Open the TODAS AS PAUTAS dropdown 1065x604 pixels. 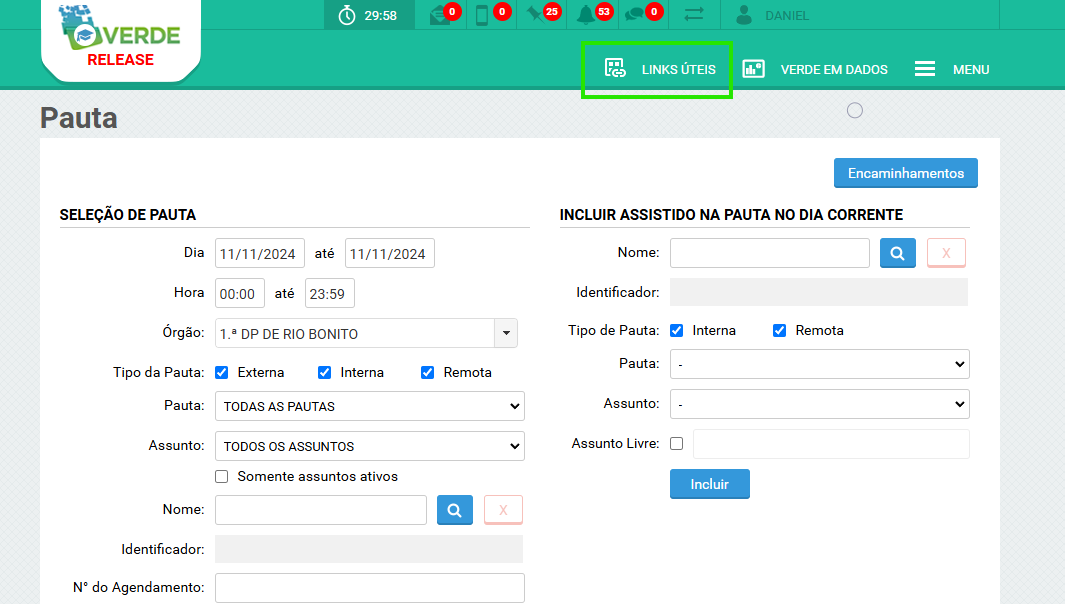pyautogui.click(x=369, y=406)
